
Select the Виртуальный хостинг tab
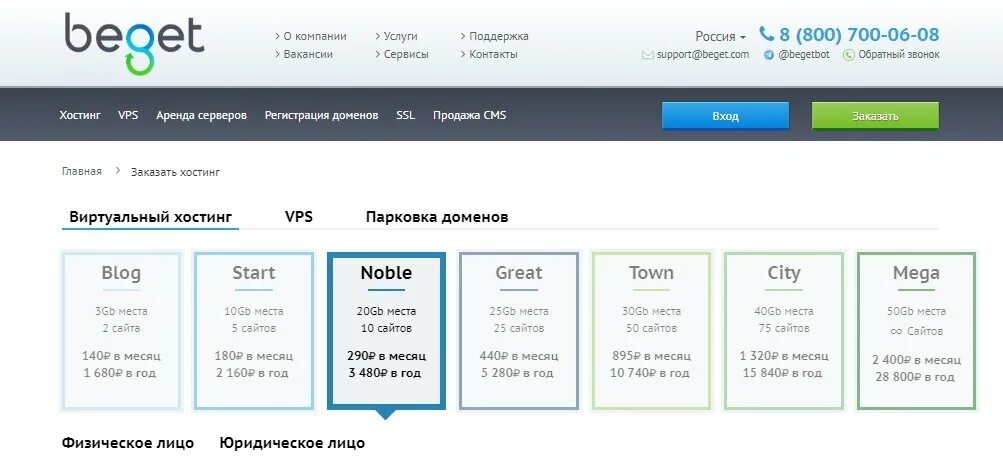point(150,217)
